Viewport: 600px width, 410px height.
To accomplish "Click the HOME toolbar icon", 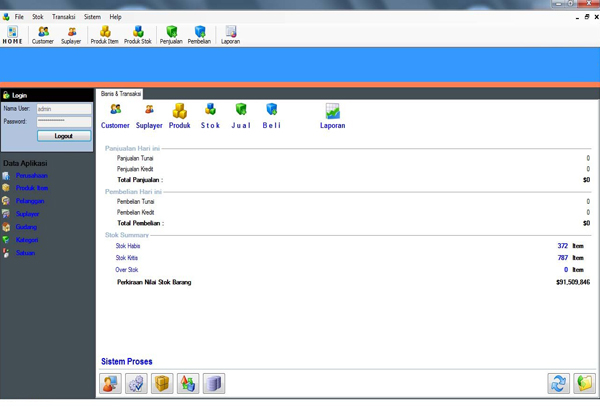I will pyautogui.click(x=12, y=35).
